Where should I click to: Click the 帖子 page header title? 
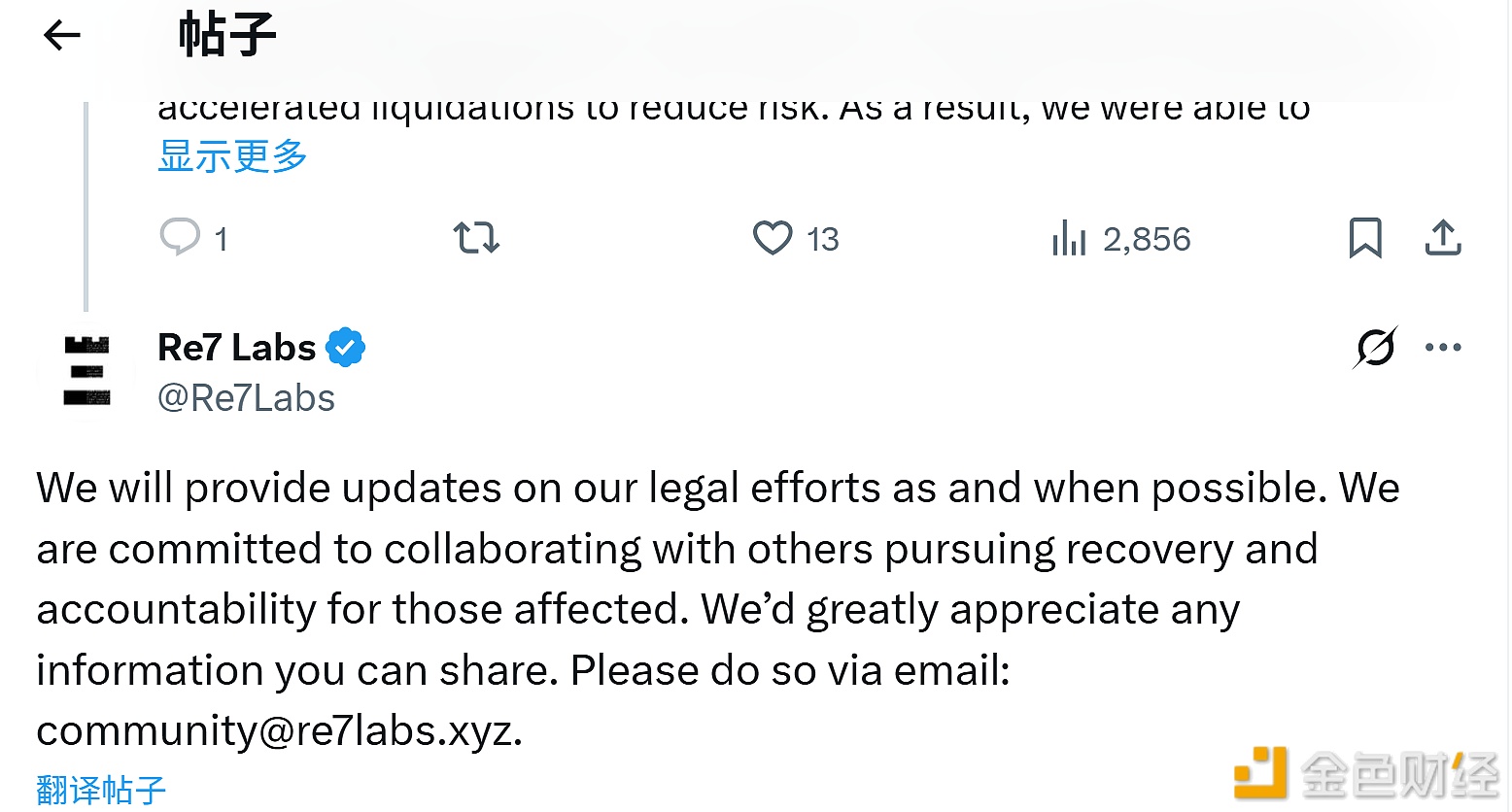227,36
